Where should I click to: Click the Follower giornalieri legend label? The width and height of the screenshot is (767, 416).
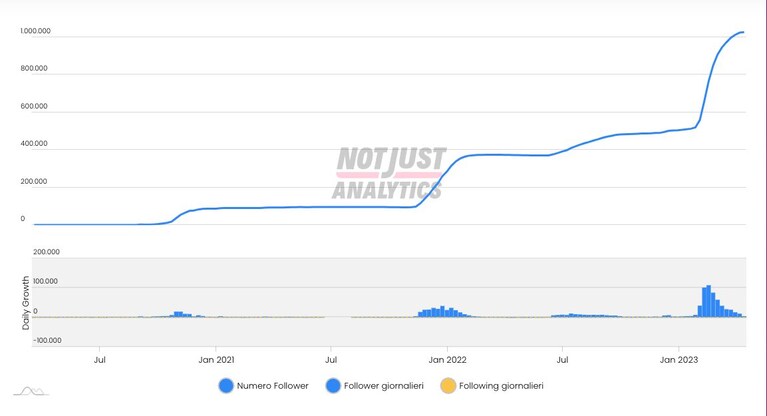click(384, 386)
